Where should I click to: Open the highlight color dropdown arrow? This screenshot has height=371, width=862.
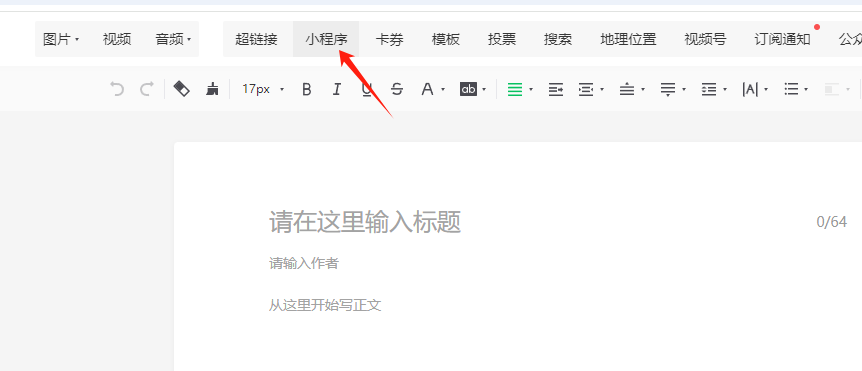tap(484, 89)
